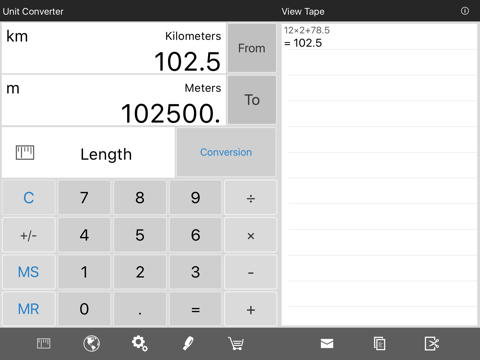The image size is (480, 360).
Task: Tap the ruler icon beside Length
Action: click(x=25, y=153)
